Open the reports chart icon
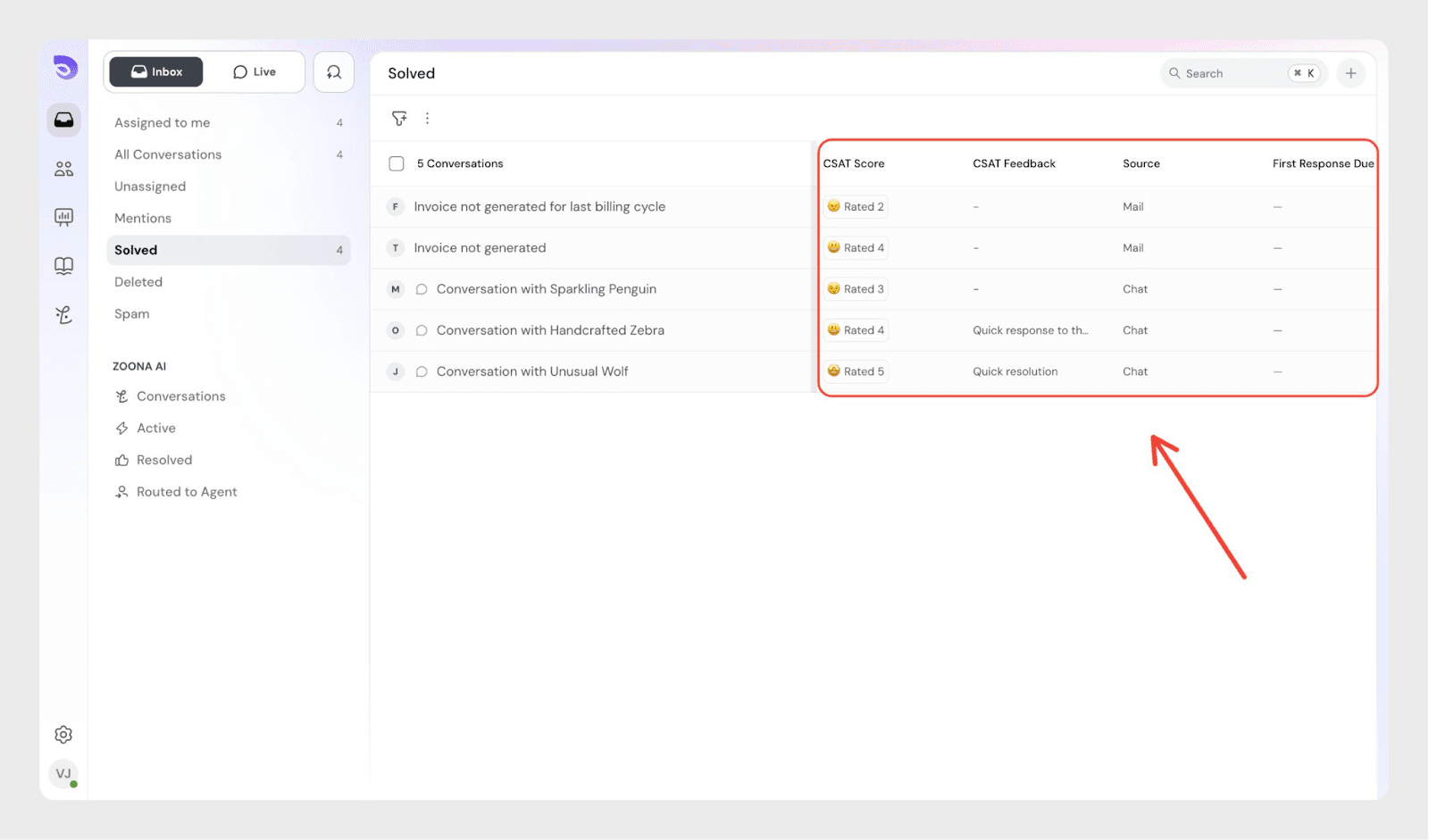Viewport: 1429px width, 840px height. tap(63, 217)
